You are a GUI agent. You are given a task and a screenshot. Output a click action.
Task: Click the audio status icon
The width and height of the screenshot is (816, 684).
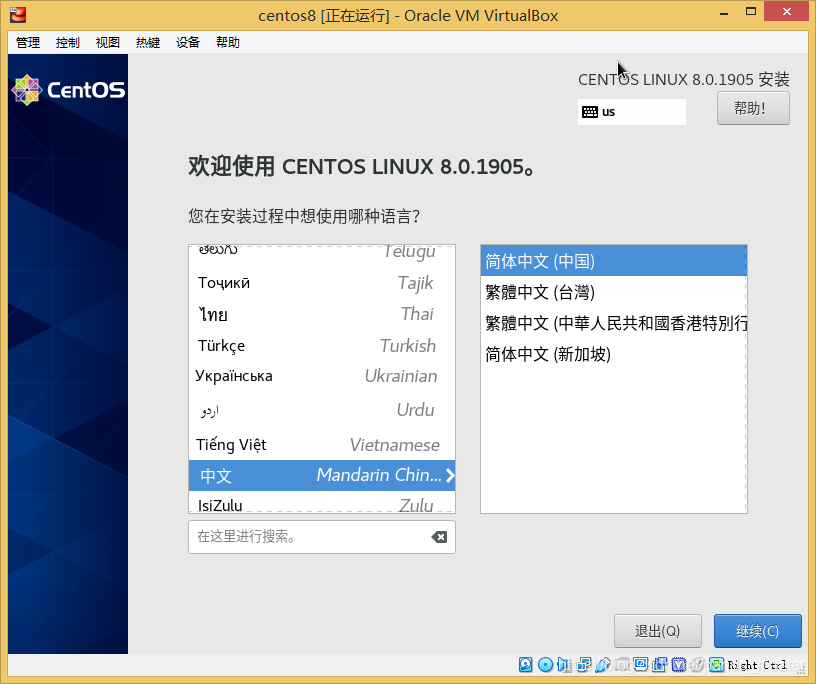[564, 665]
